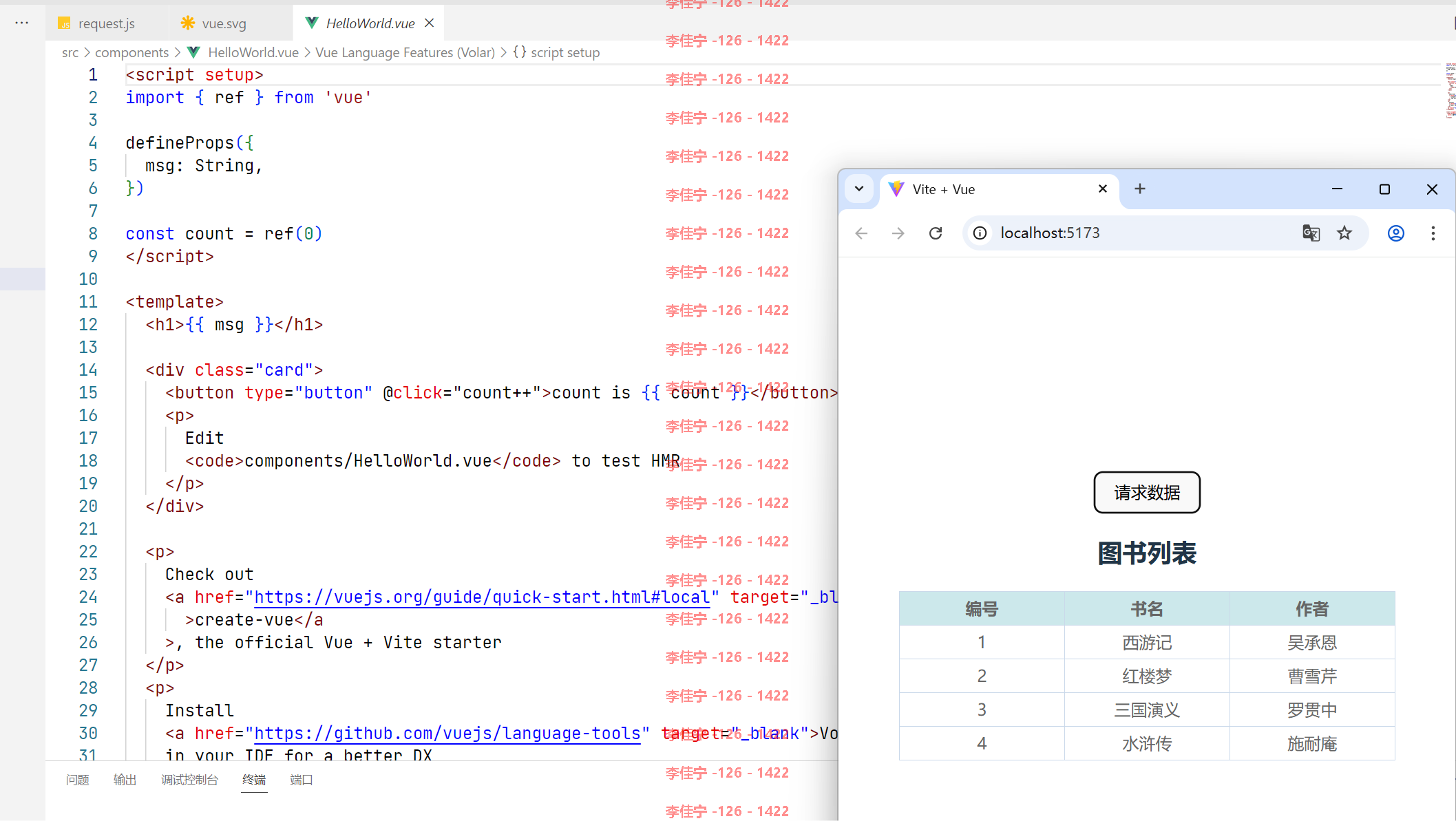
Task: Open the browser profile icon
Action: click(1396, 233)
